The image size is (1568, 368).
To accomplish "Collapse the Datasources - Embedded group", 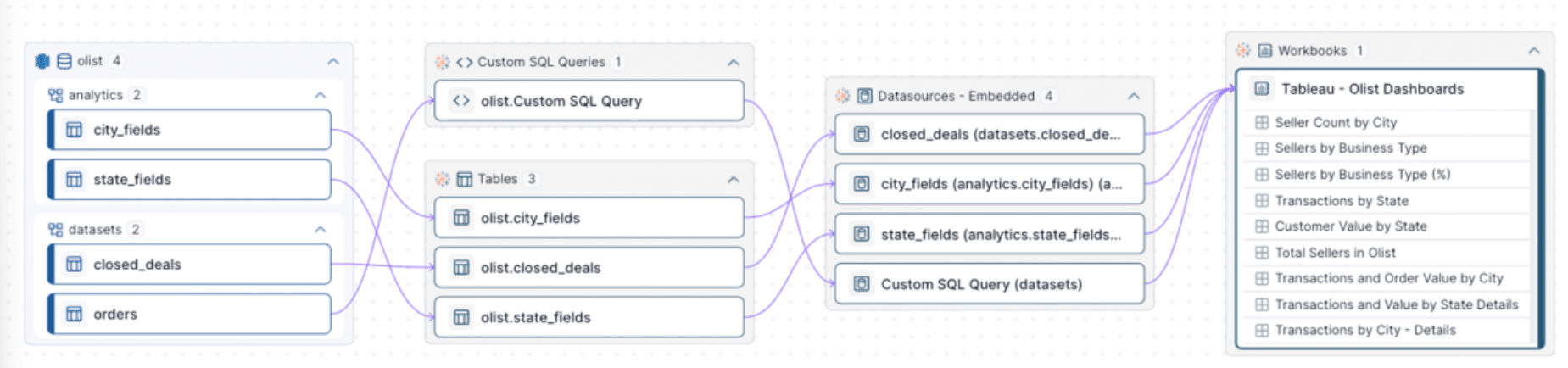I will tap(1134, 96).
